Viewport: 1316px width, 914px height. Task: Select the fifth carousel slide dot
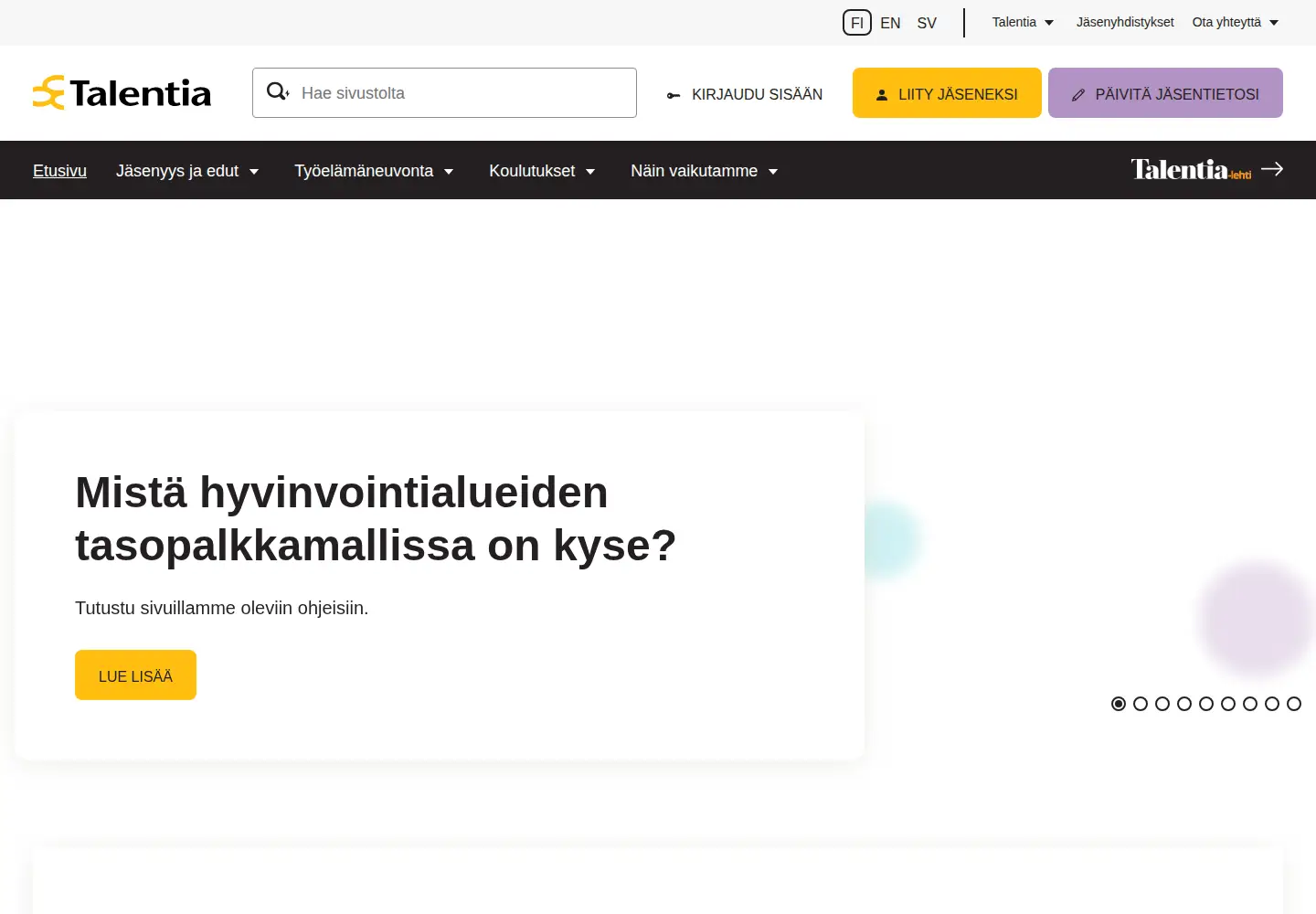1206,704
